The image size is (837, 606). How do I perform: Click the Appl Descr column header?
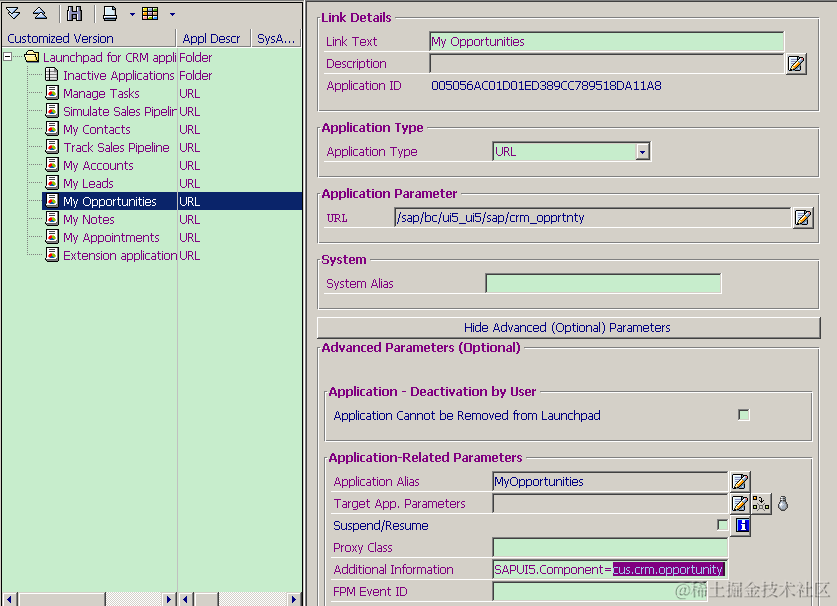(x=214, y=38)
